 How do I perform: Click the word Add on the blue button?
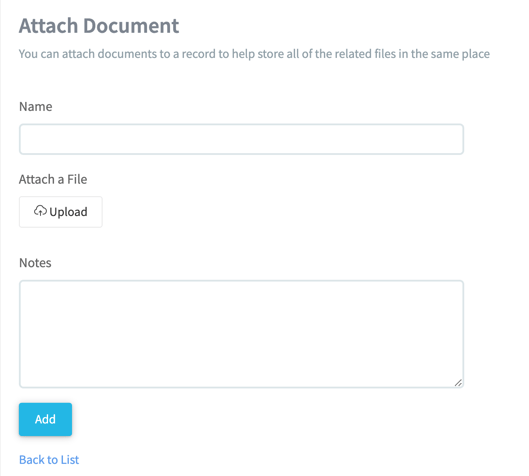tap(45, 419)
